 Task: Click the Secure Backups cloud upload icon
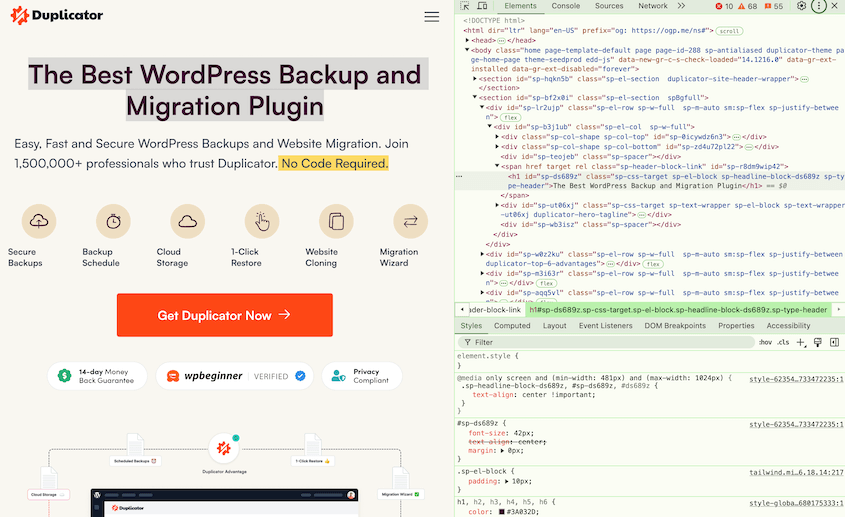[x=39, y=221]
